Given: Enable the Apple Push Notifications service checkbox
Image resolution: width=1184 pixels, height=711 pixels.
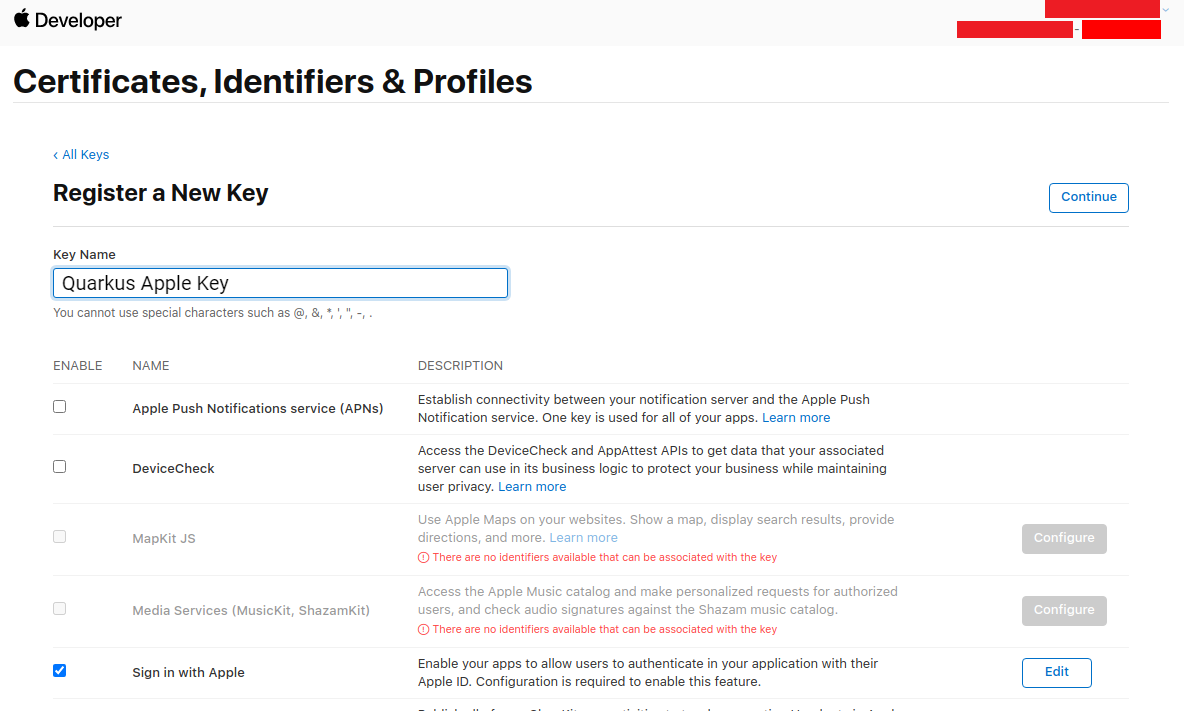Looking at the screenshot, I should (60, 407).
